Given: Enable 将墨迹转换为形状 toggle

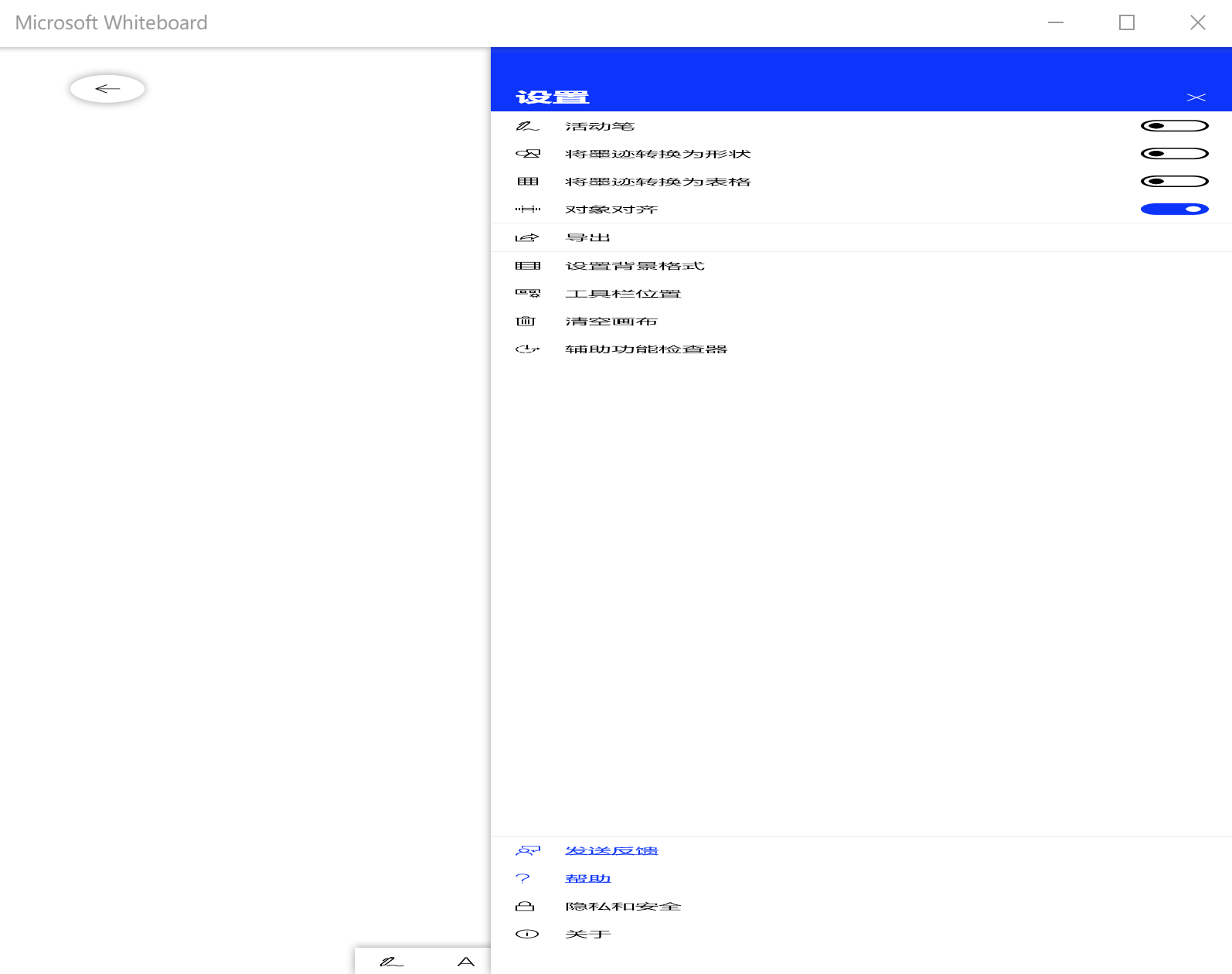Looking at the screenshot, I should (1174, 154).
